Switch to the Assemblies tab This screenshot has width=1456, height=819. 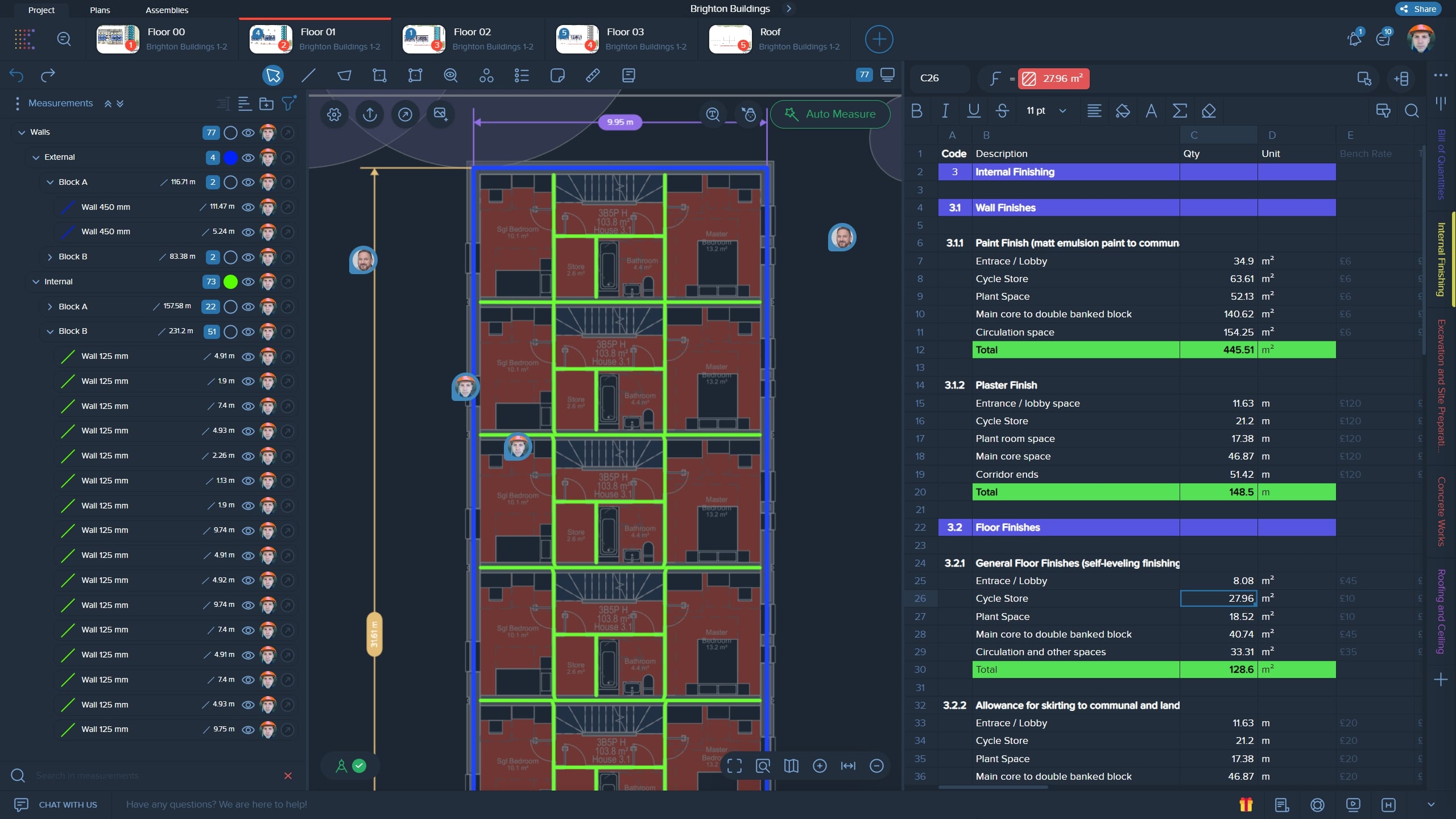[x=167, y=10]
